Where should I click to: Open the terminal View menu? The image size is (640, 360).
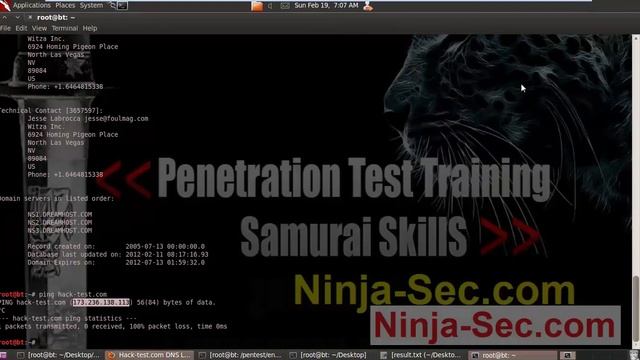coord(39,28)
